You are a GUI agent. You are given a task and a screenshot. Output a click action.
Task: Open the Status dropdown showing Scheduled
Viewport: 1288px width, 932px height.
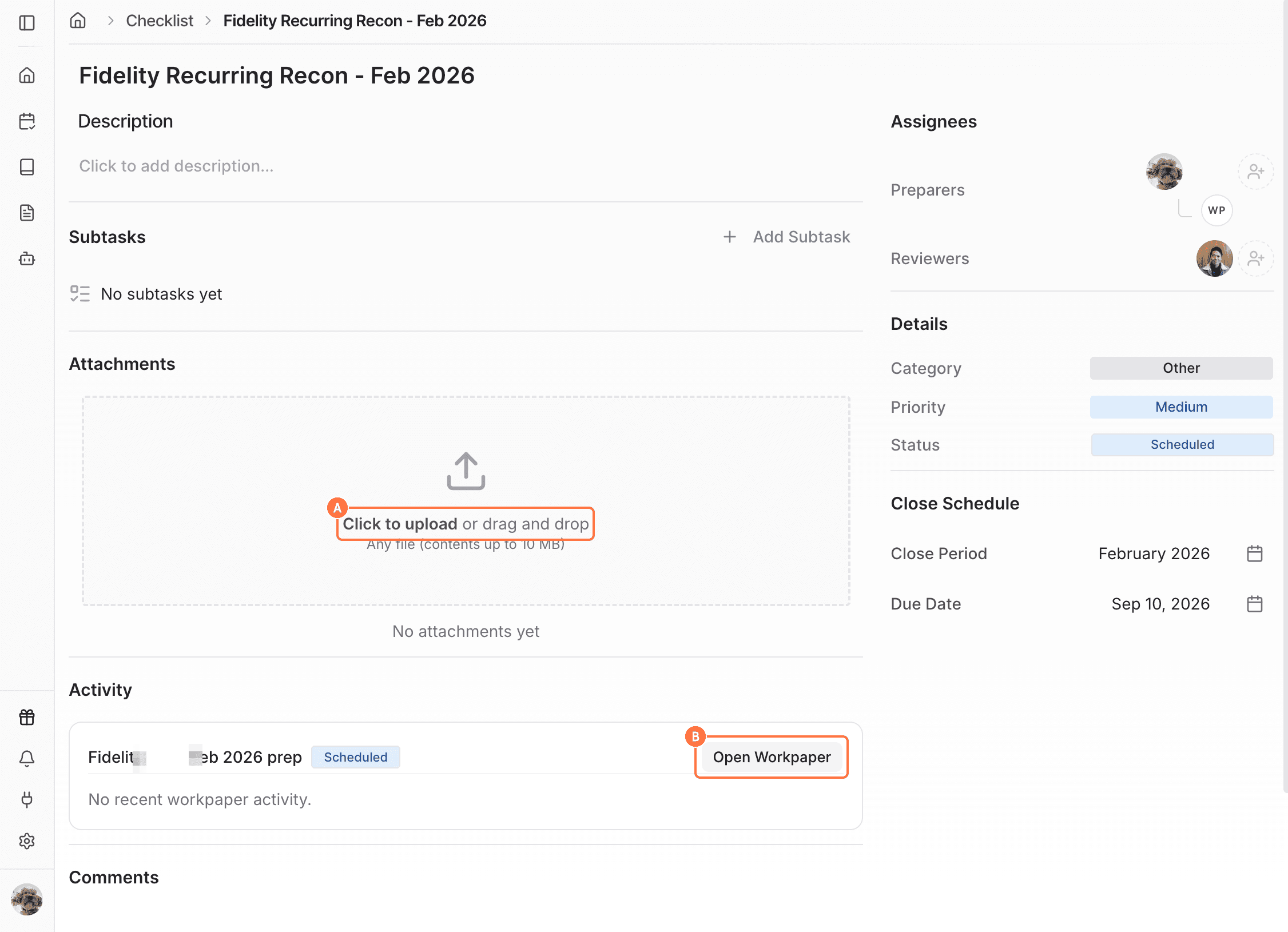click(x=1182, y=445)
